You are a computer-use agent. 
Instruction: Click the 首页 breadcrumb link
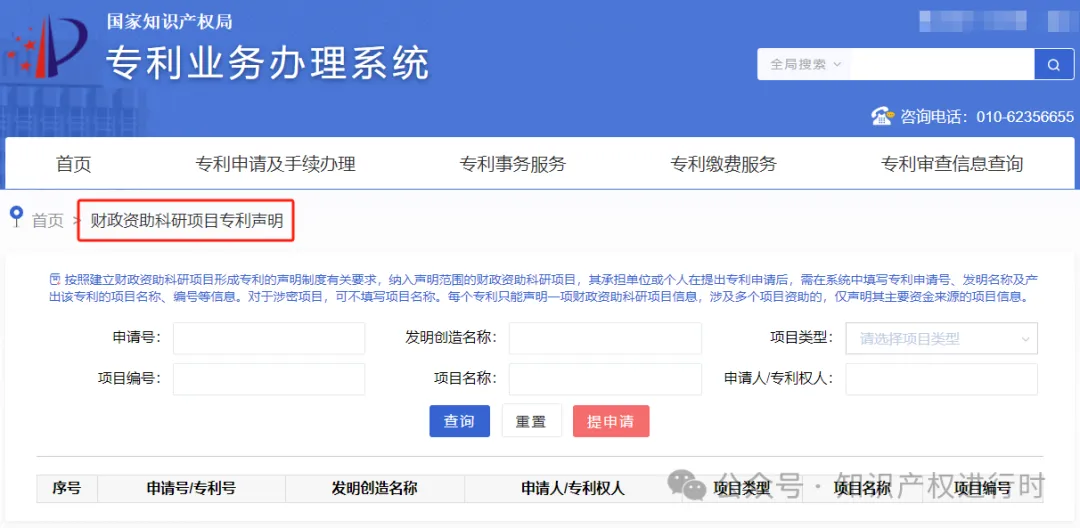click(x=48, y=221)
